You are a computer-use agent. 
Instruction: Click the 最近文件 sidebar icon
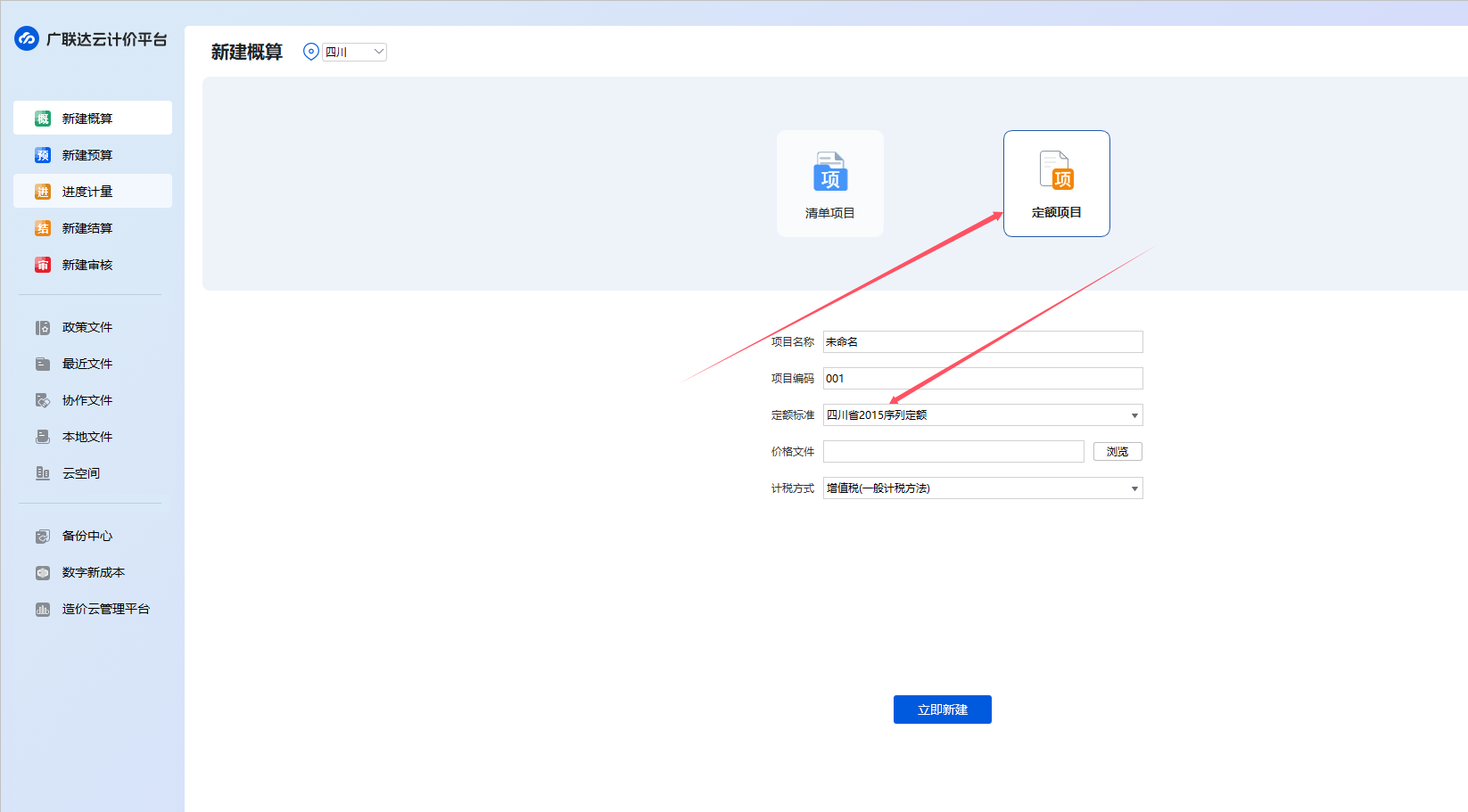click(x=43, y=364)
